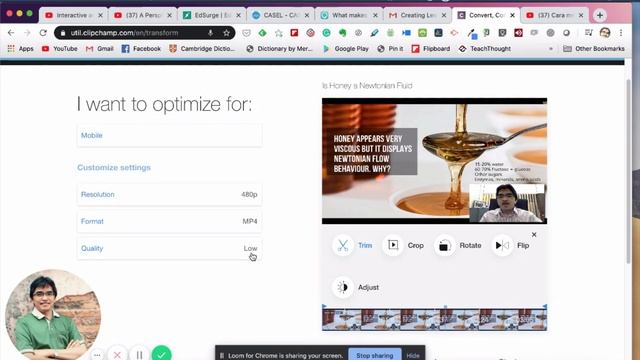Image resolution: width=640 pixels, height=360 pixels.
Task: Open the Chrome three-dot menu
Action: [621, 33]
